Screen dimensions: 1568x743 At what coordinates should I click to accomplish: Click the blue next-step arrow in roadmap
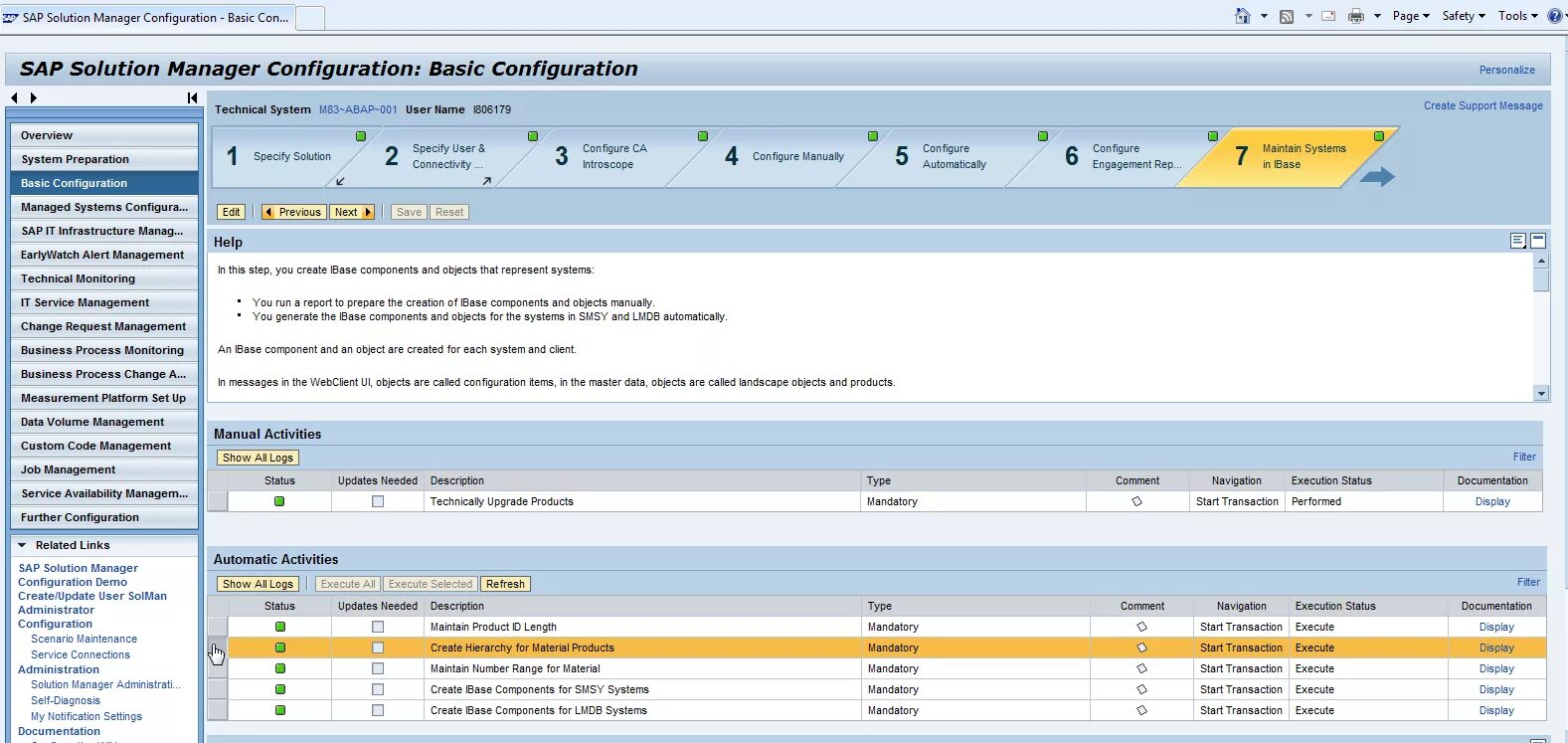1377,177
